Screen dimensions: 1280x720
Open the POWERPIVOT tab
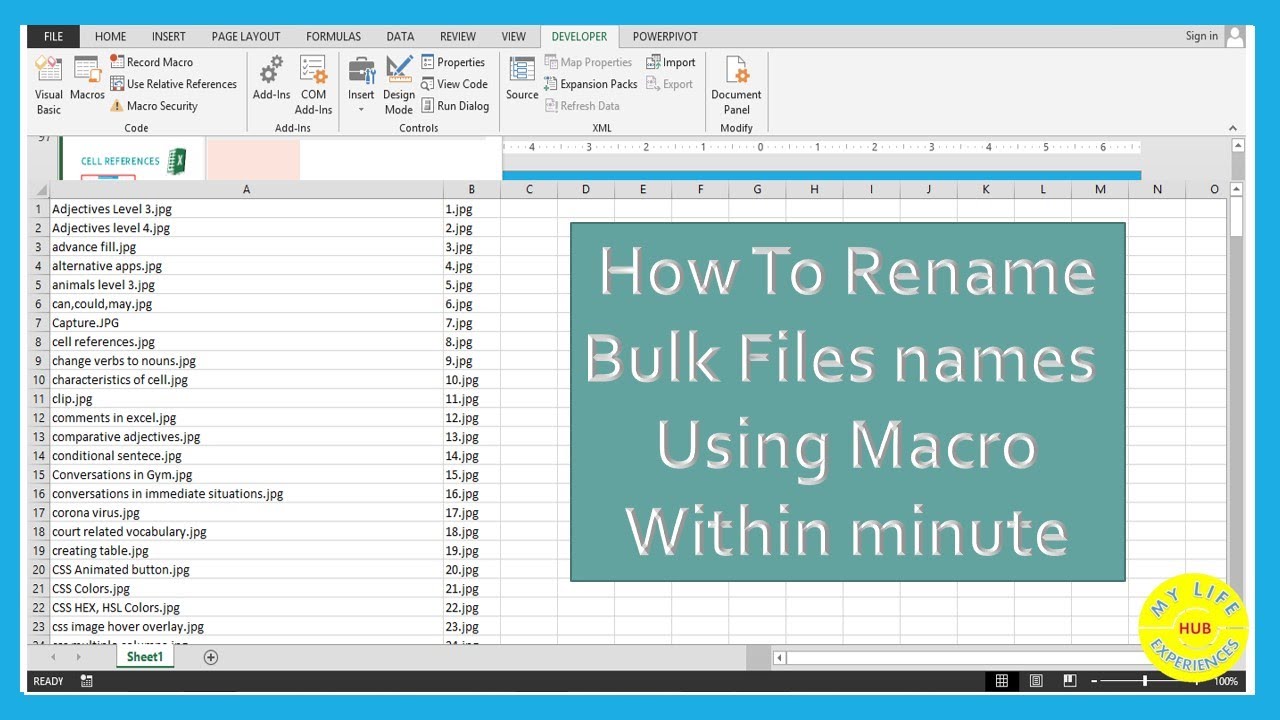tap(666, 37)
